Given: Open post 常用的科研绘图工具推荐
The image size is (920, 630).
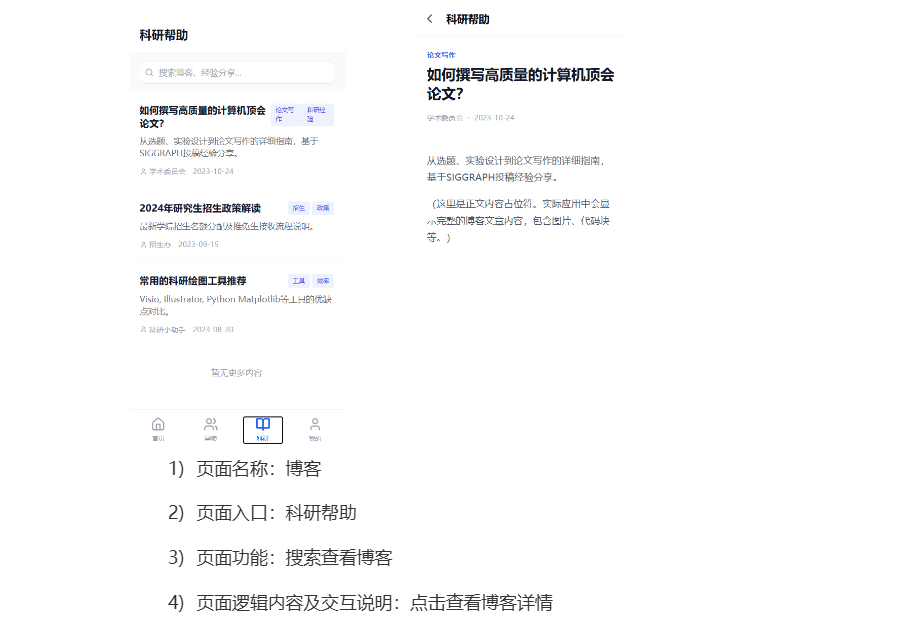Looking at the screenshot, I should click(x=193, y=281).
